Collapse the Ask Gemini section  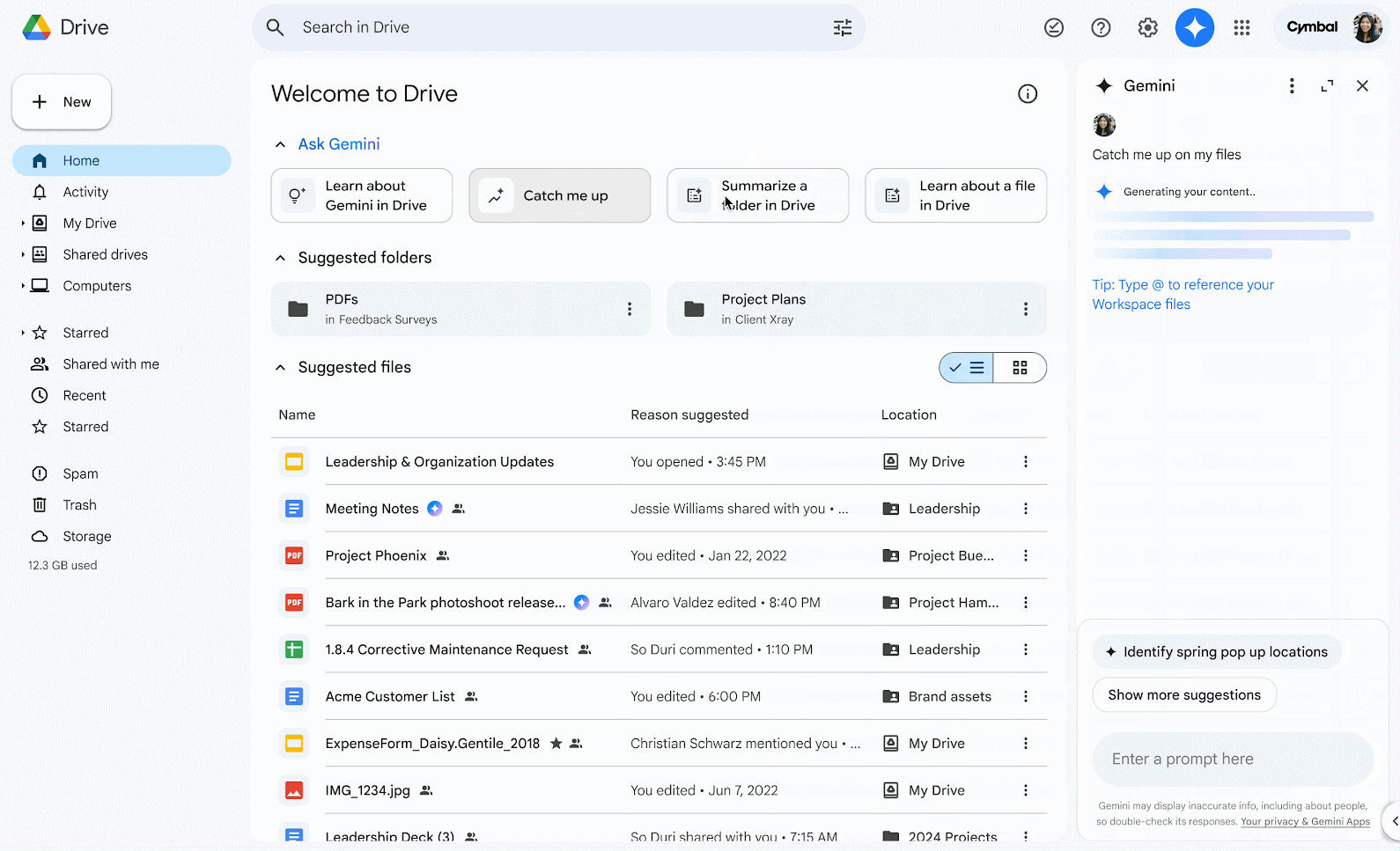click(280, 144)
